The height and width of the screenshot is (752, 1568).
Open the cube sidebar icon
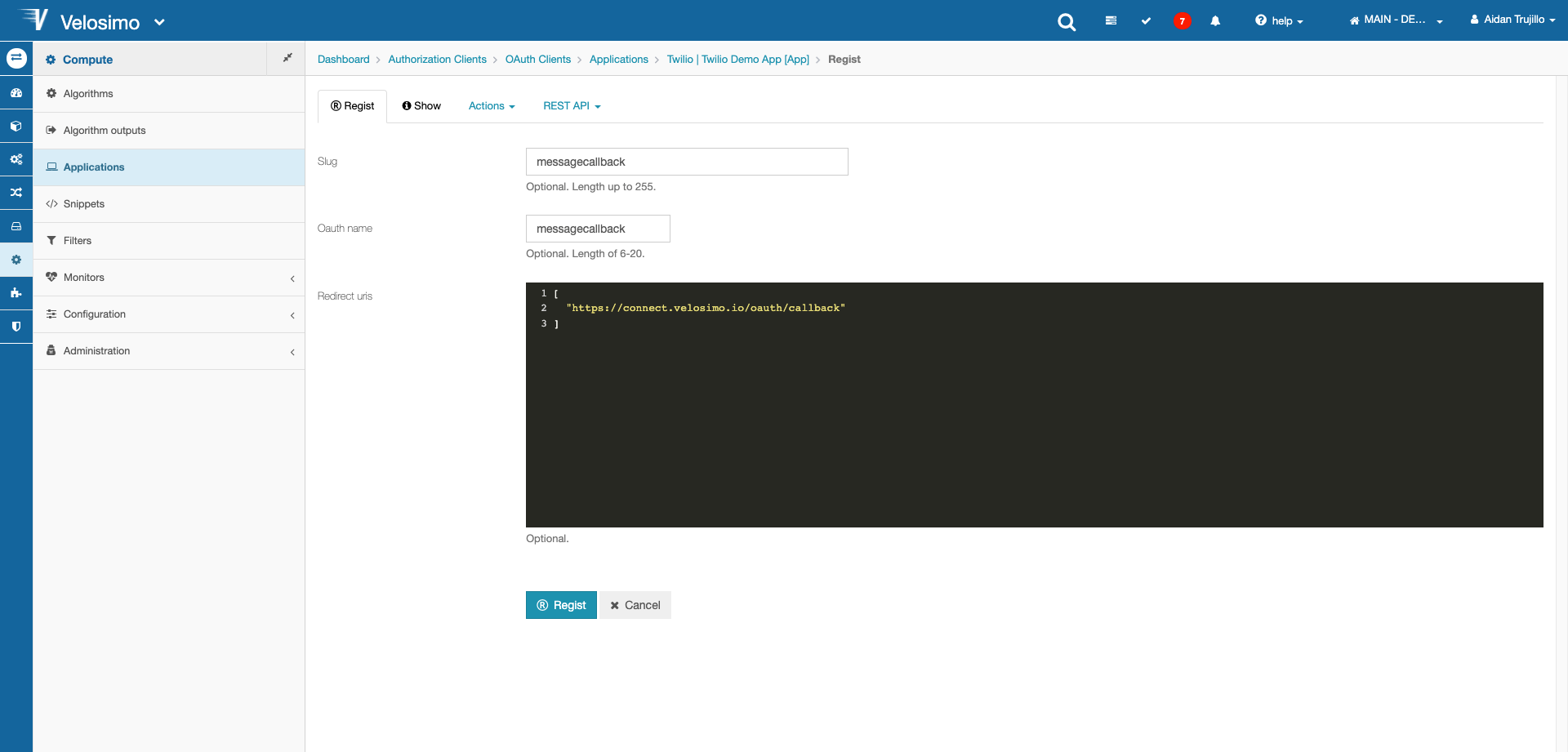[x=16, y=127]
